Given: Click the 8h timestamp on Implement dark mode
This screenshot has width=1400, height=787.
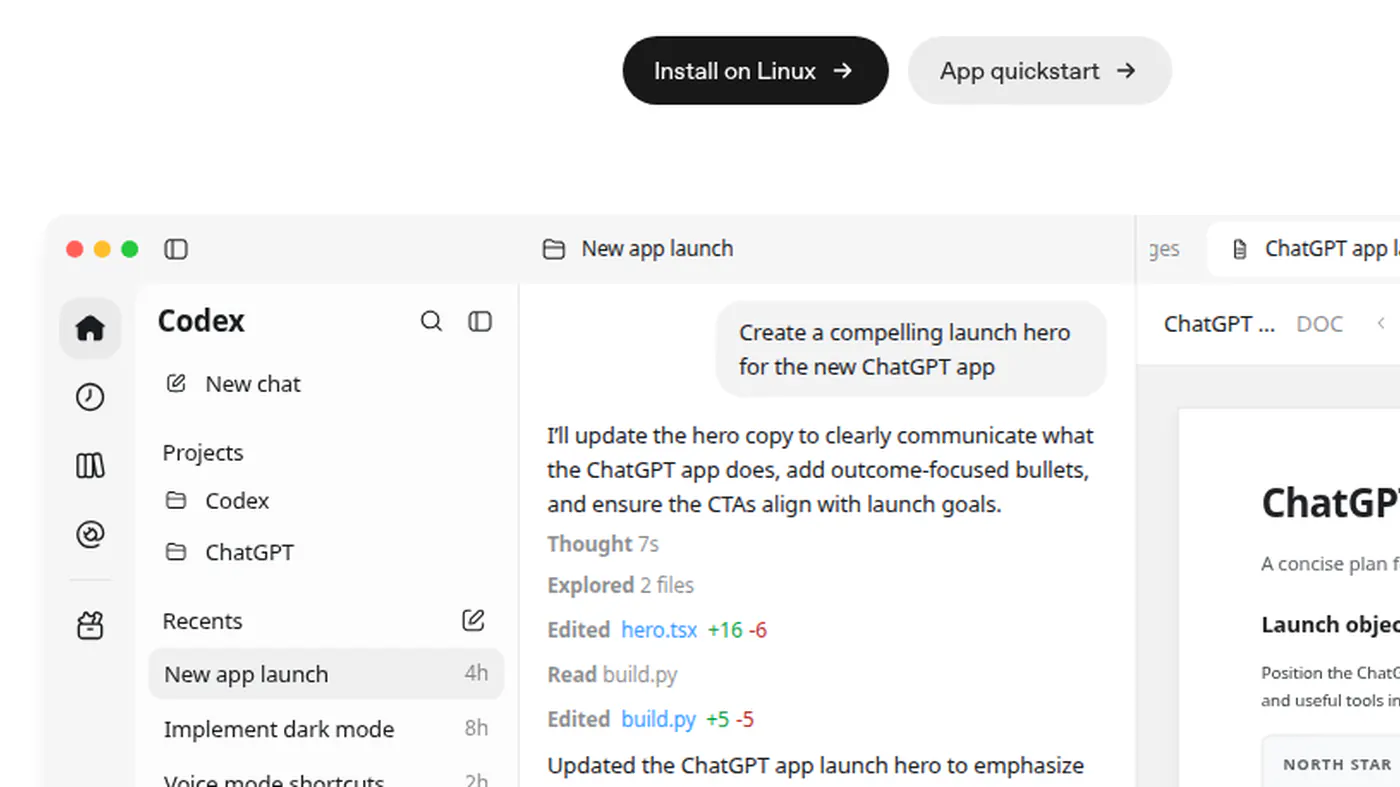Looking at the screenshot, I should pyautogui.click(x=476, y=728).
